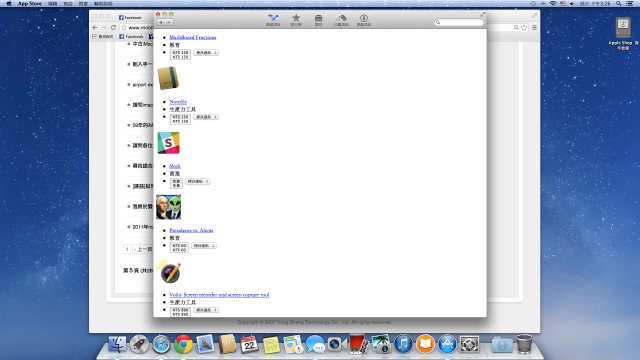The width and height of the screenshot is (640, 360).
Task: Open Notification Center in menu bar
Action: click(629, 3)
